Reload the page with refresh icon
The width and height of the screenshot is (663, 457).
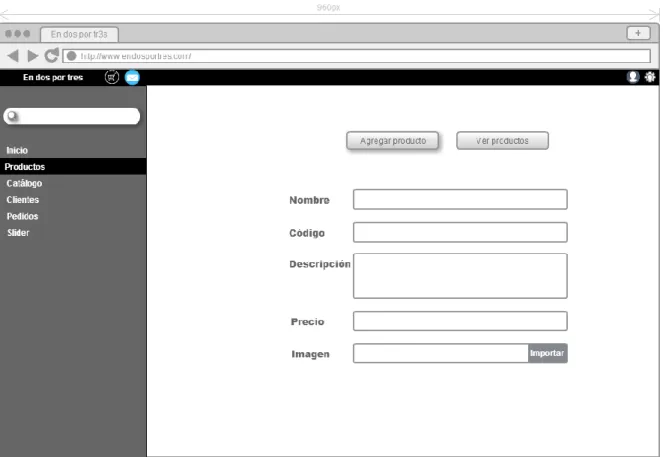coord(52,55)
